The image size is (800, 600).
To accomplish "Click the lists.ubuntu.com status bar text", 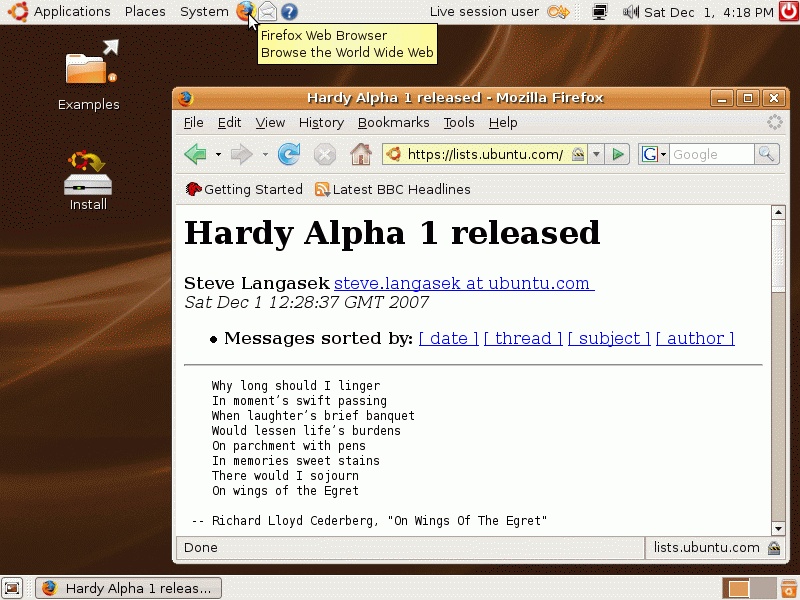I will [707, 547].
